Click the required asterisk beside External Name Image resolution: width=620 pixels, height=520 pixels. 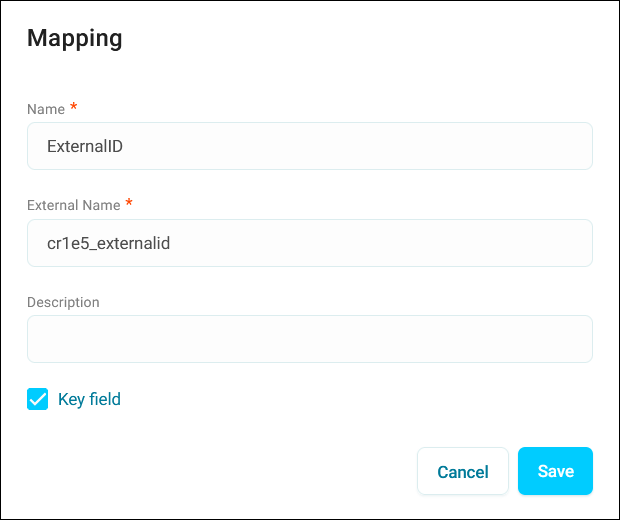point(129,203)
